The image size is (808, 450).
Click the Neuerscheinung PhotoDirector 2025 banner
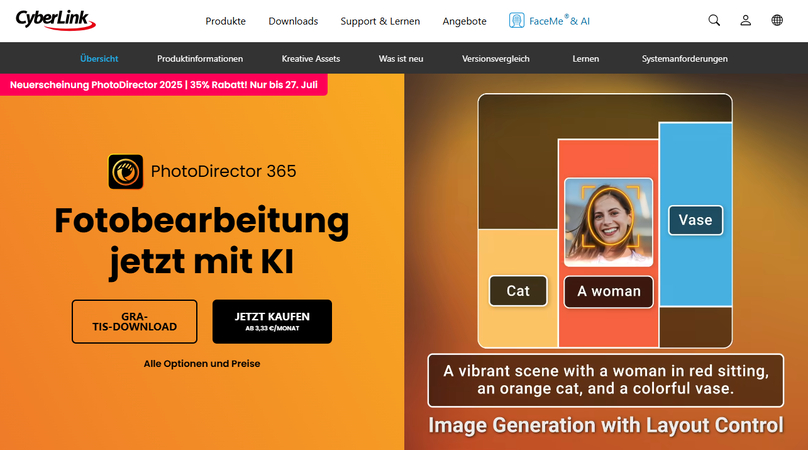click(164, 85)
